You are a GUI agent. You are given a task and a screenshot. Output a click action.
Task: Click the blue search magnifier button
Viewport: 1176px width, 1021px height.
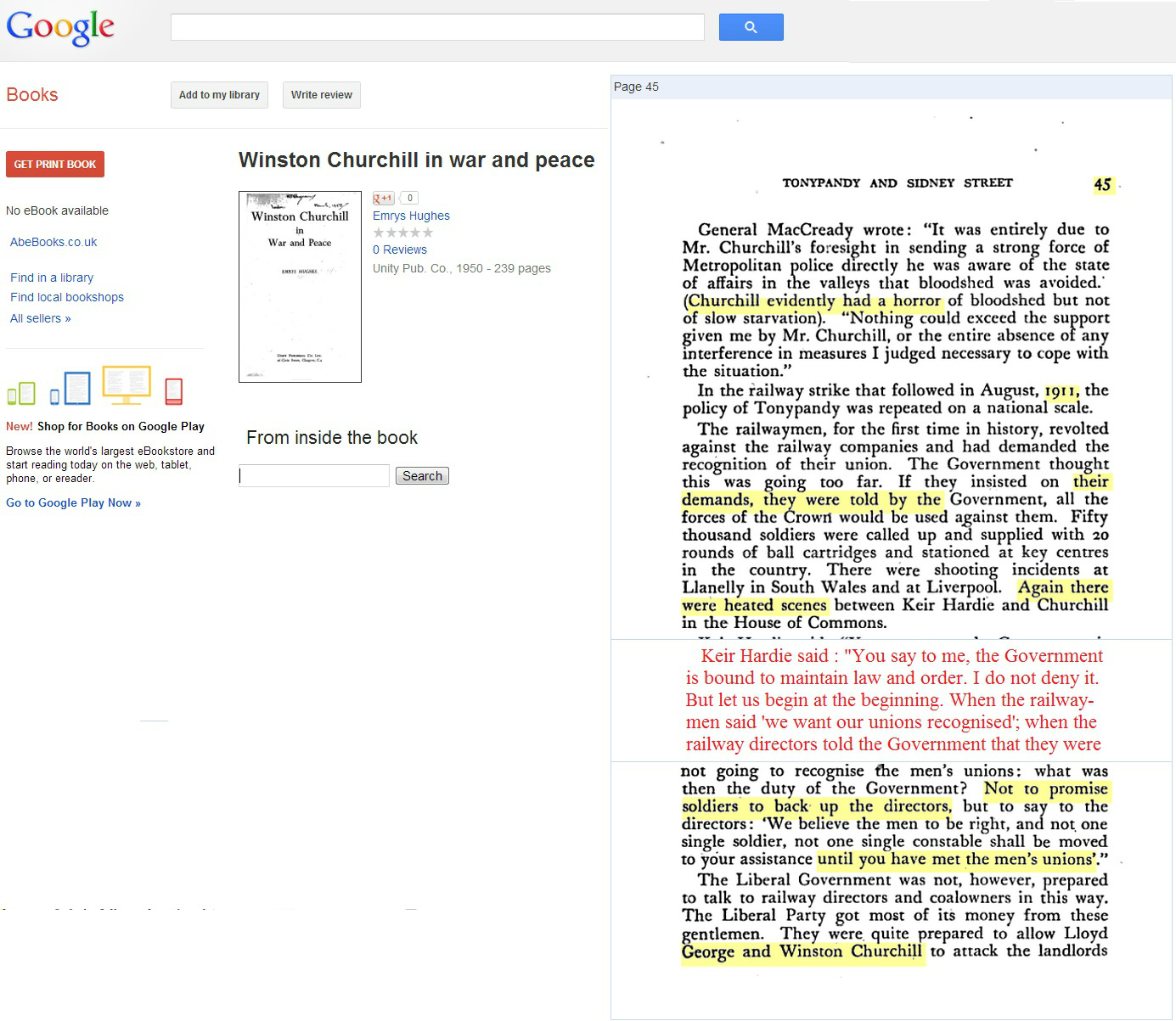tap(751, 27)
